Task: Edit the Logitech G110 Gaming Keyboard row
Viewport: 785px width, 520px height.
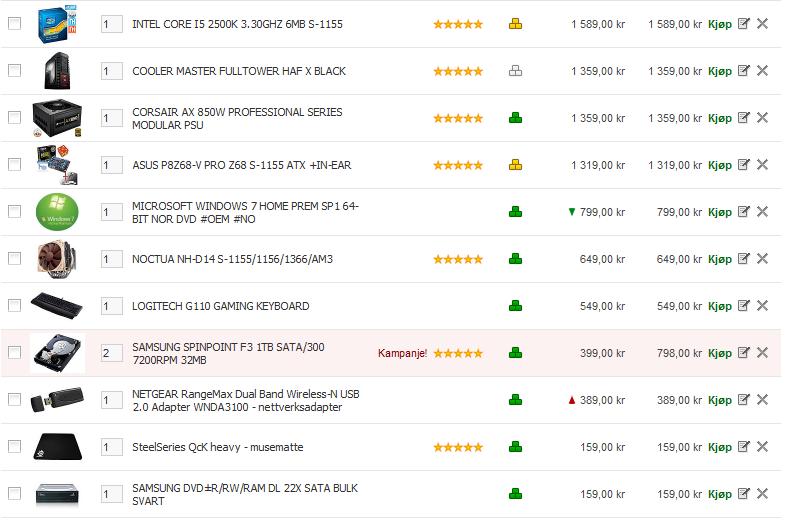Action: click(x=743, y=306)
